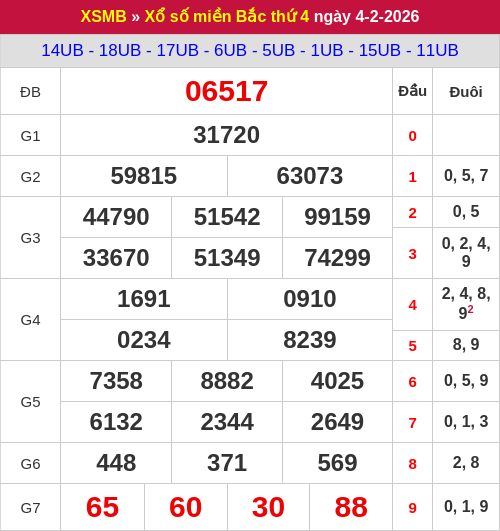Screen dimensions: 500x531
Task: Click the G1 prize label
Action: 30,136
